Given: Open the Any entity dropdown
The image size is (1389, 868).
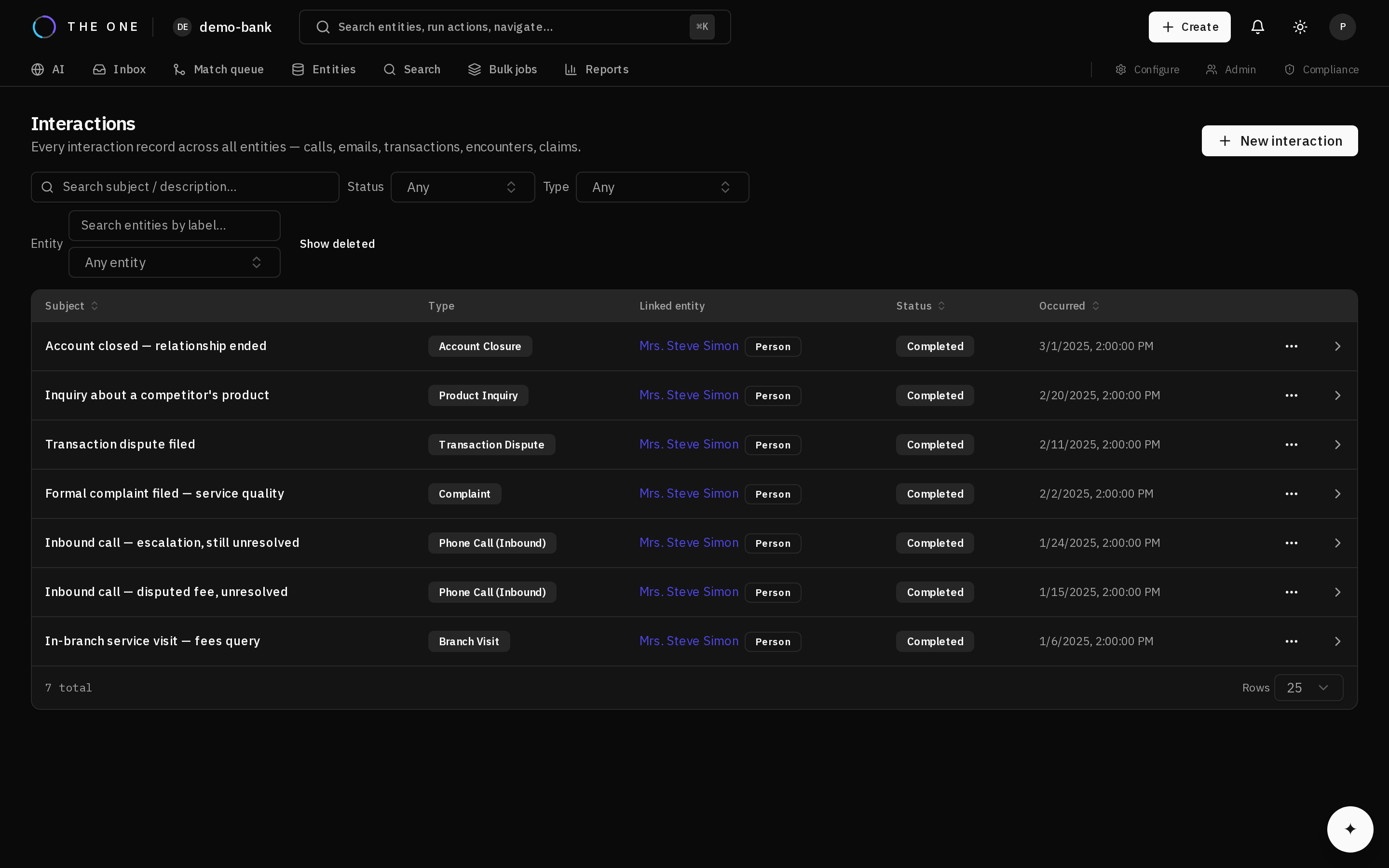Looking at the screenshot, I should pos(174,262).
